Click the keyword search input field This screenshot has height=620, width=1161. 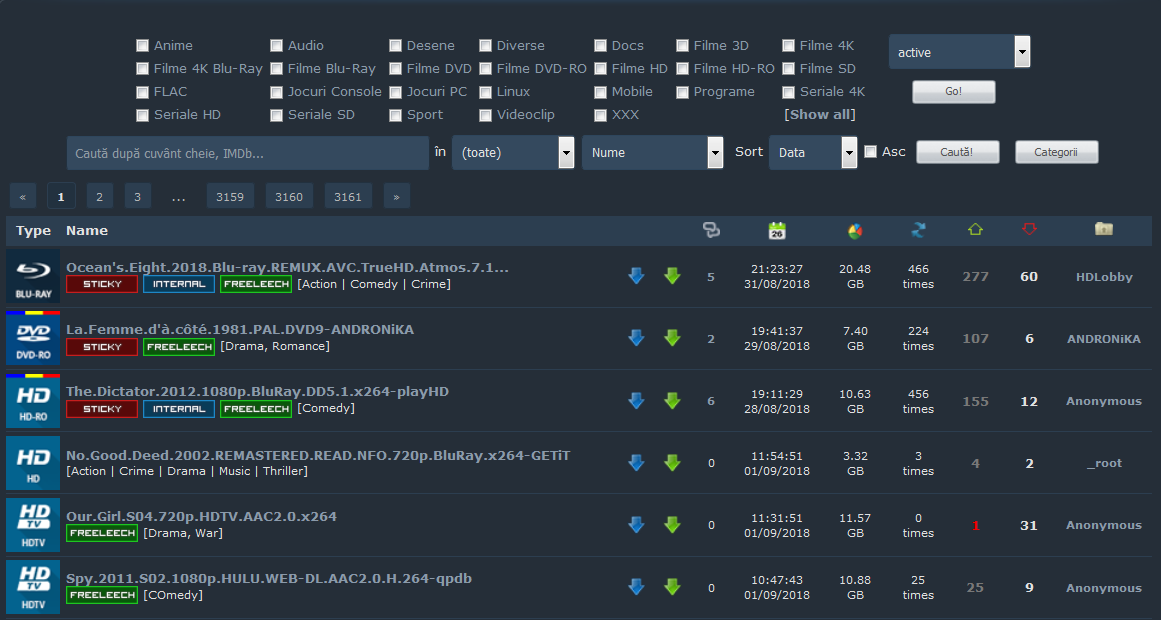pos(248,153)
